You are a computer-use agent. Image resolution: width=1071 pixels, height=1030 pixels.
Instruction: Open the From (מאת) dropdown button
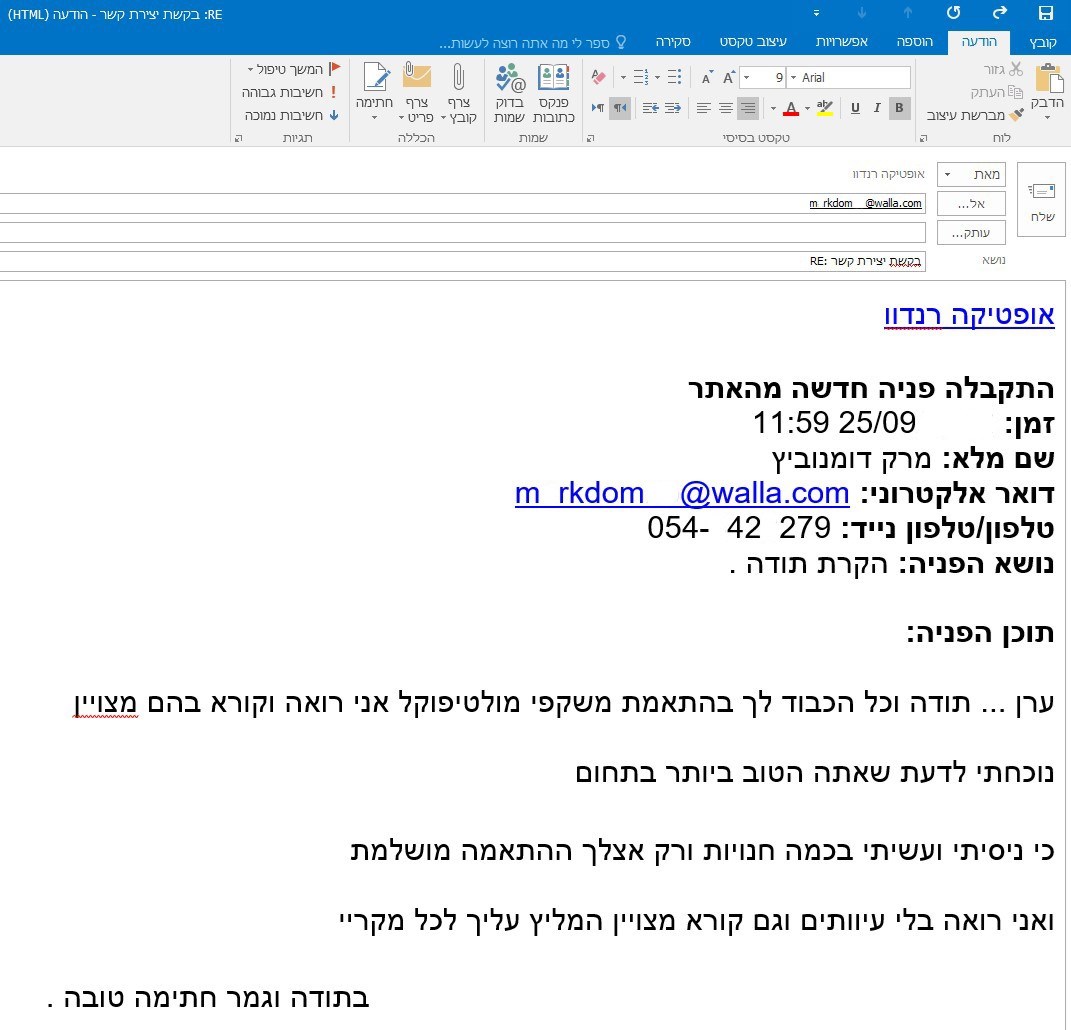(x=971, y=174)
